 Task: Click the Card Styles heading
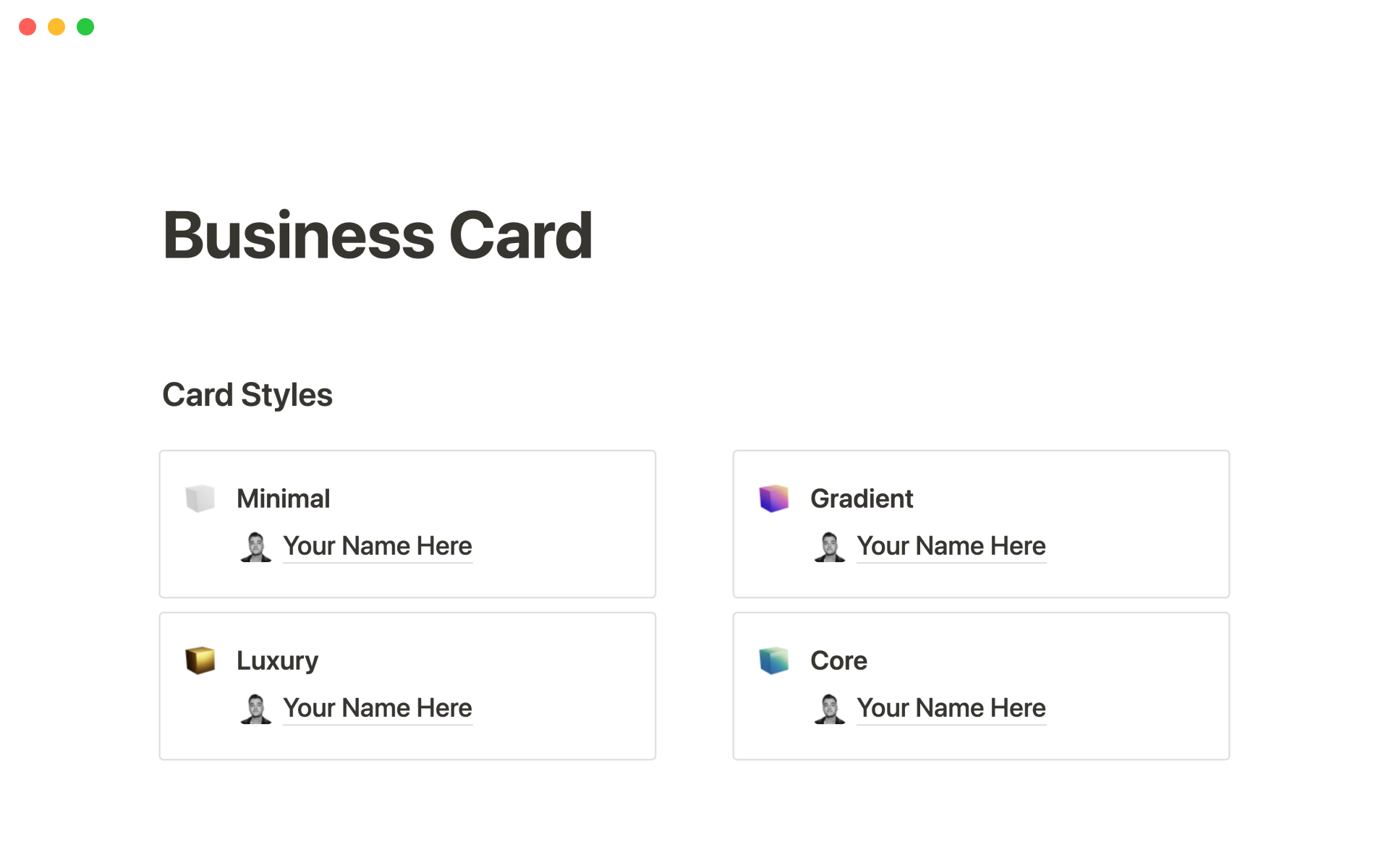(247, 395)
